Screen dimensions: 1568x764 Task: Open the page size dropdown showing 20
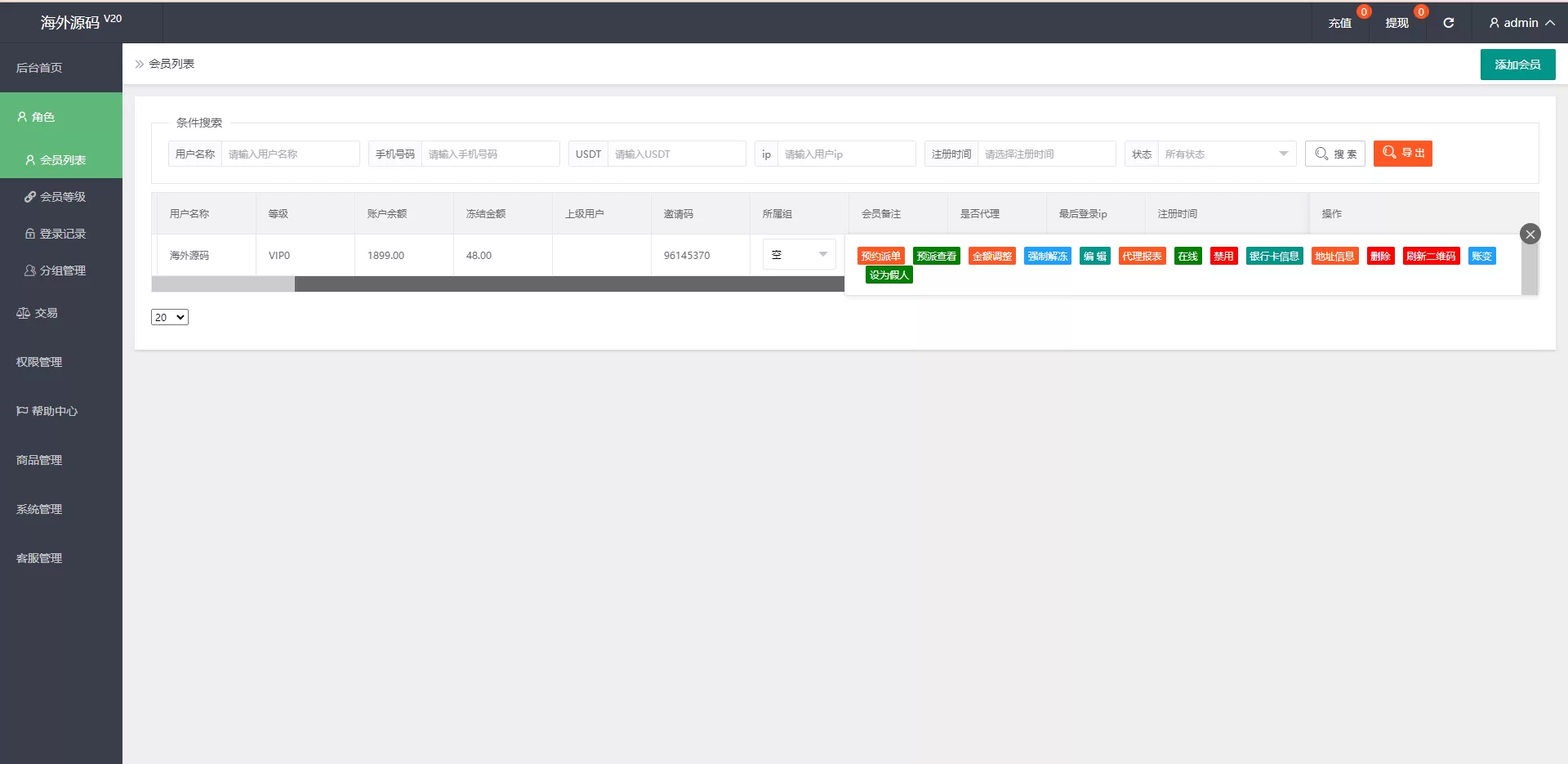pyautogui.click(x=170, y=317)
